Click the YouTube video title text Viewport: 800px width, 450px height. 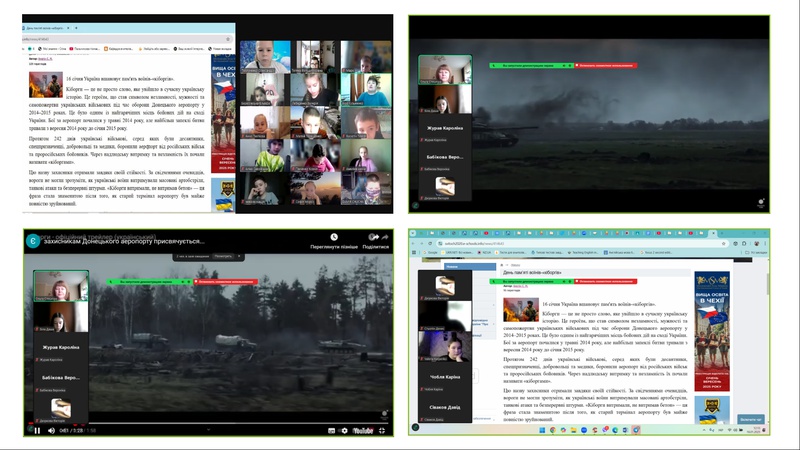(124, 241)
